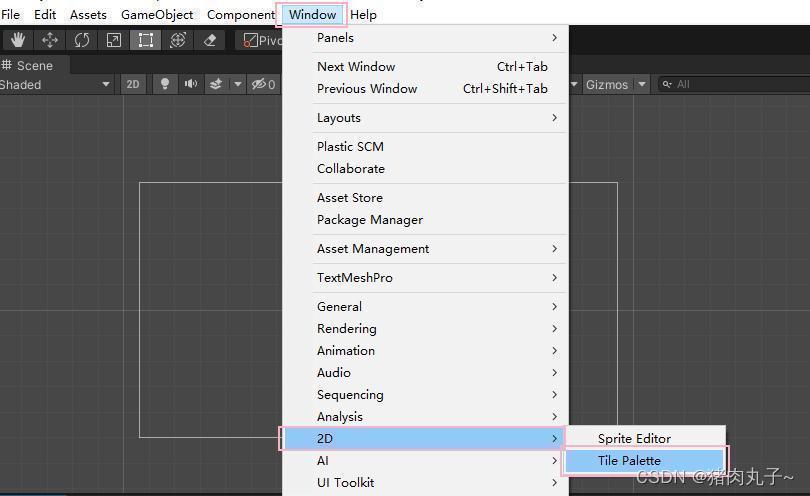Click the Pivot toggle button
This screenshot has height=496, width=810.
(x=260, y=40)
